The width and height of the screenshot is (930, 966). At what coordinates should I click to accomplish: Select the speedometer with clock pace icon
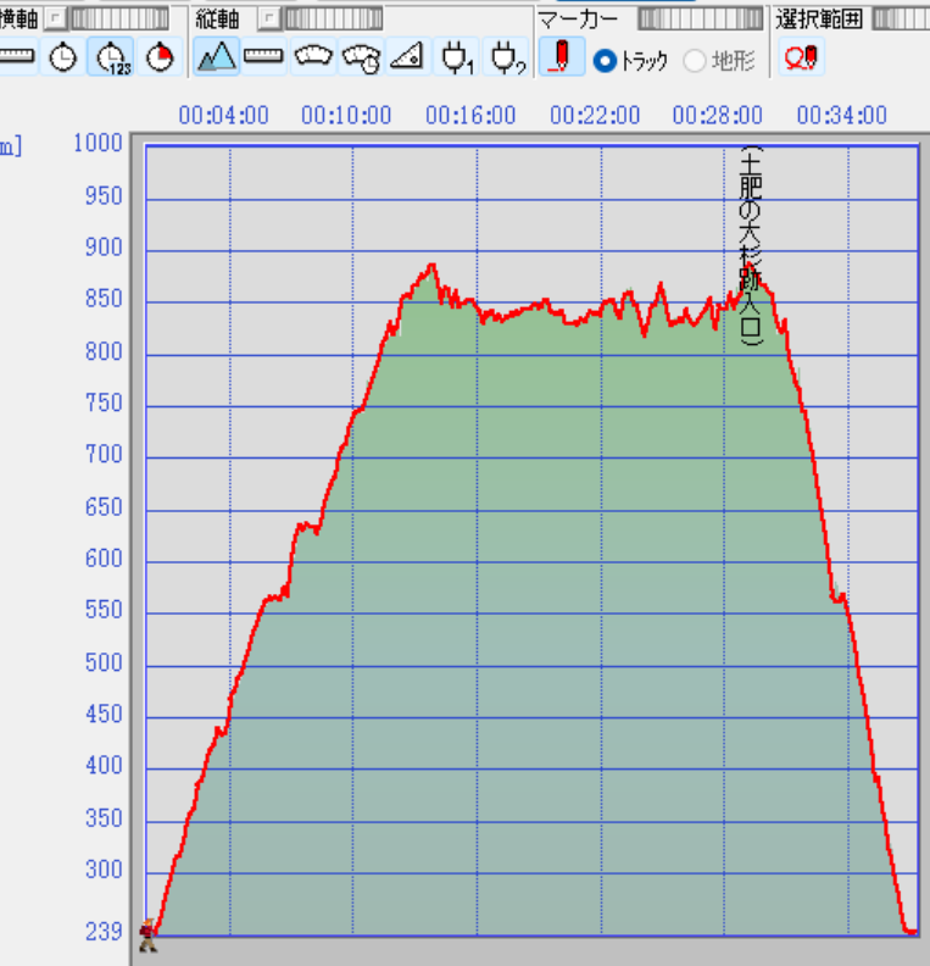click(x=362, y=57)
